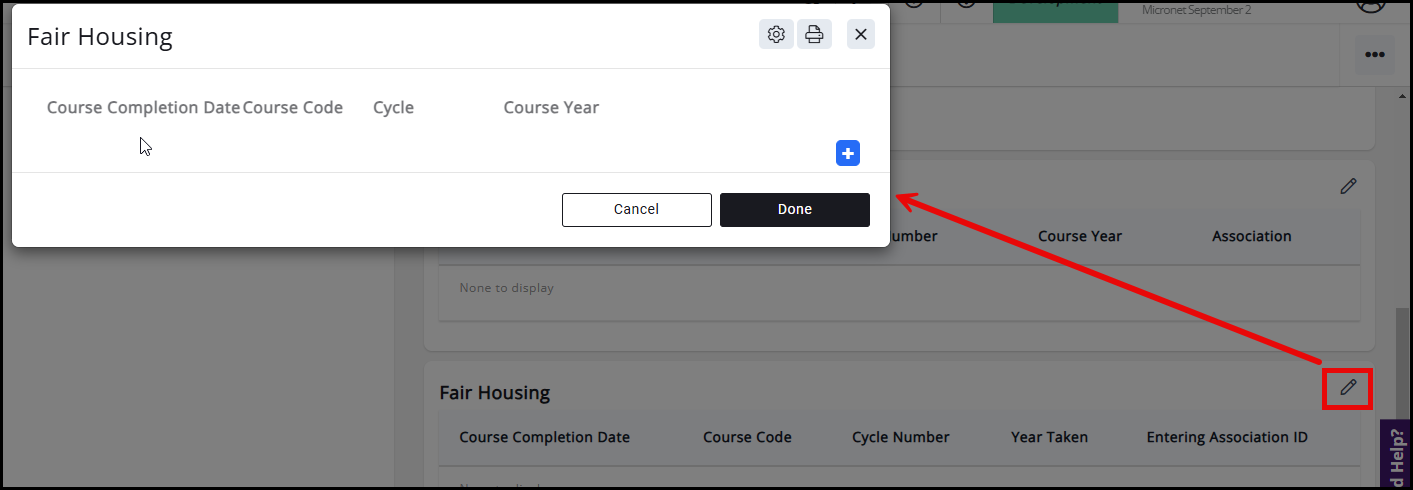Click dialog's Course Year column header
Screen dimensions: 1413x490
[551, 108]
